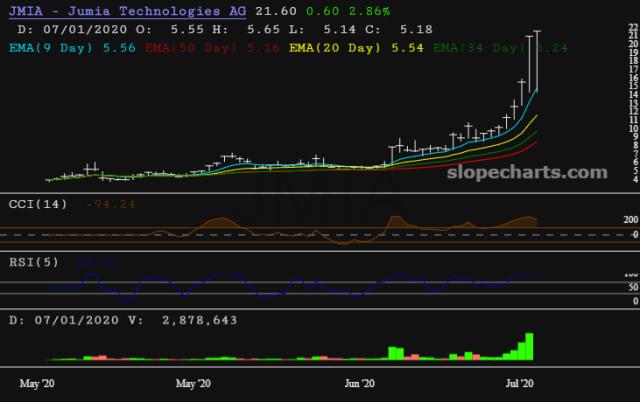Select the EMA(9 Day) legend label
The image size is (640, 402).
[59, 46]
